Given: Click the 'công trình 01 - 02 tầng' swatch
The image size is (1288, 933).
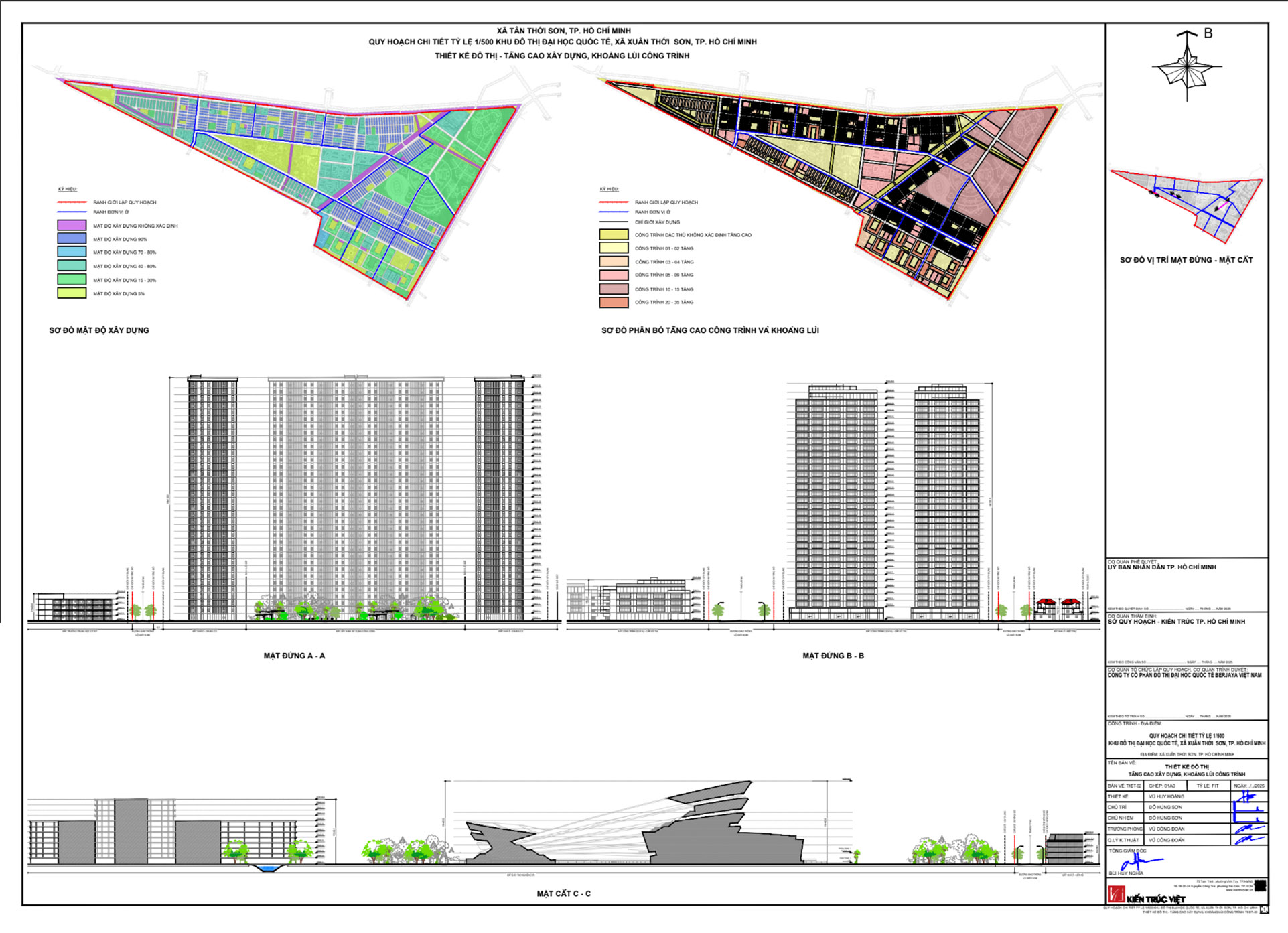Looking at the screenshot, I should coord(614,248).
